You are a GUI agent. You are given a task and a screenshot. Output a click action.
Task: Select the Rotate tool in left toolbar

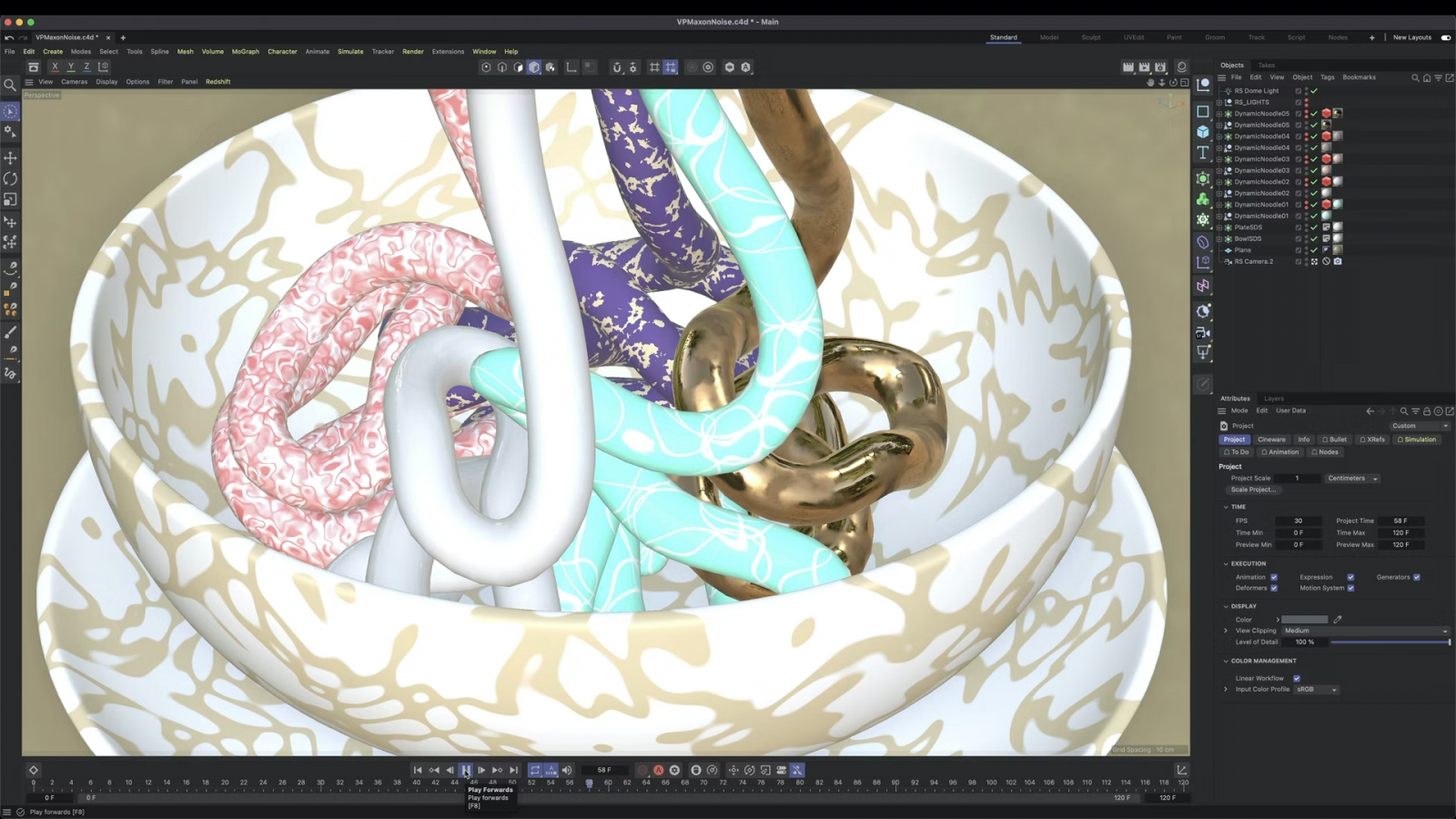coord(11,179)
